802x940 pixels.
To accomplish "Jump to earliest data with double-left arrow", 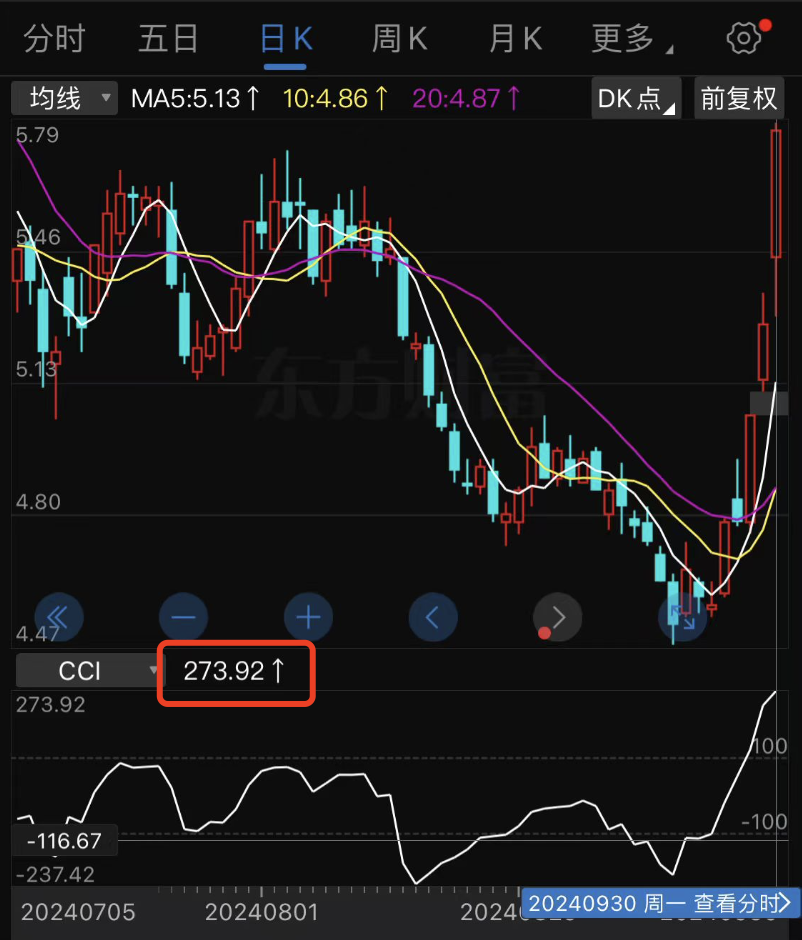I will [59, 617].
